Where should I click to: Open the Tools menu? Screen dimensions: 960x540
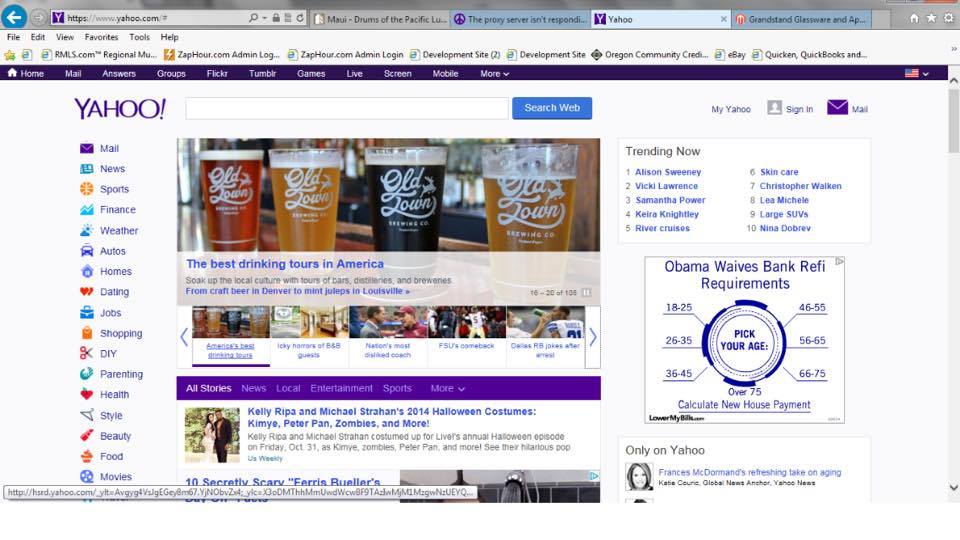(139, 37)
